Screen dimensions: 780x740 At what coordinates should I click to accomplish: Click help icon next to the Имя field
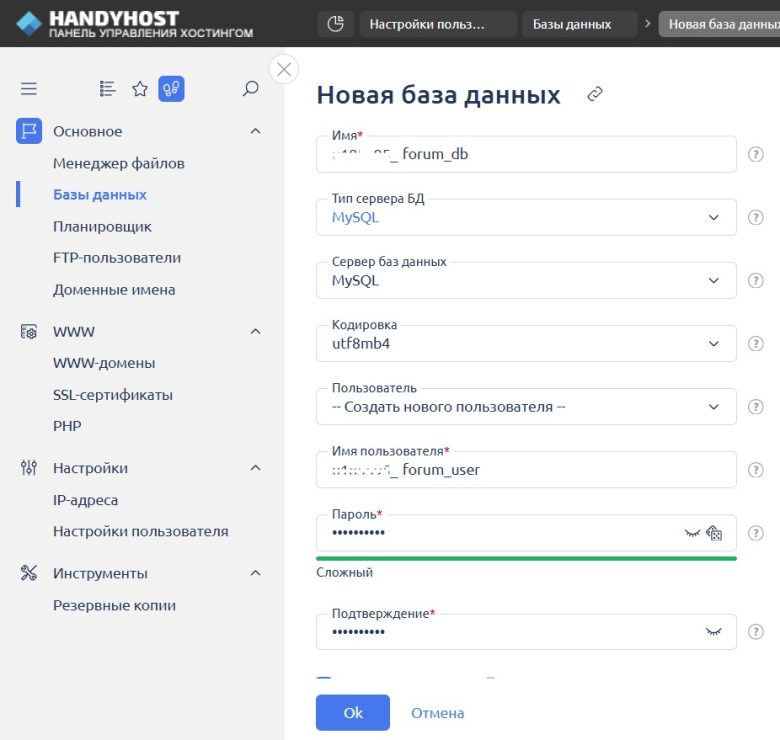click(756, 154)
